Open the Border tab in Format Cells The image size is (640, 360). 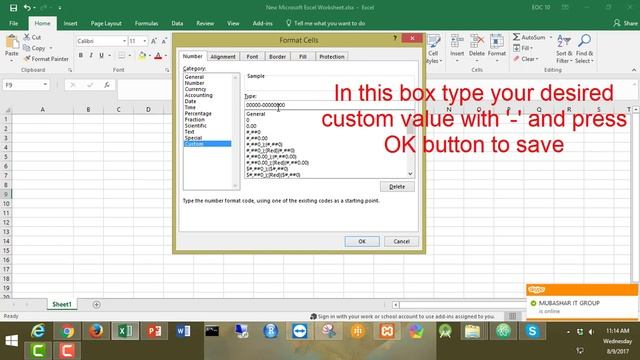[277, 56]
